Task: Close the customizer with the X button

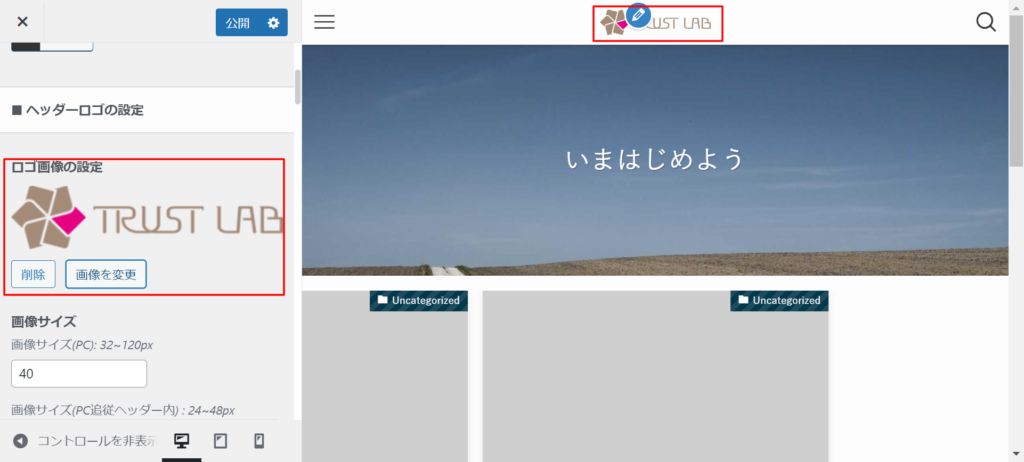Action: (x=22, y=22)
